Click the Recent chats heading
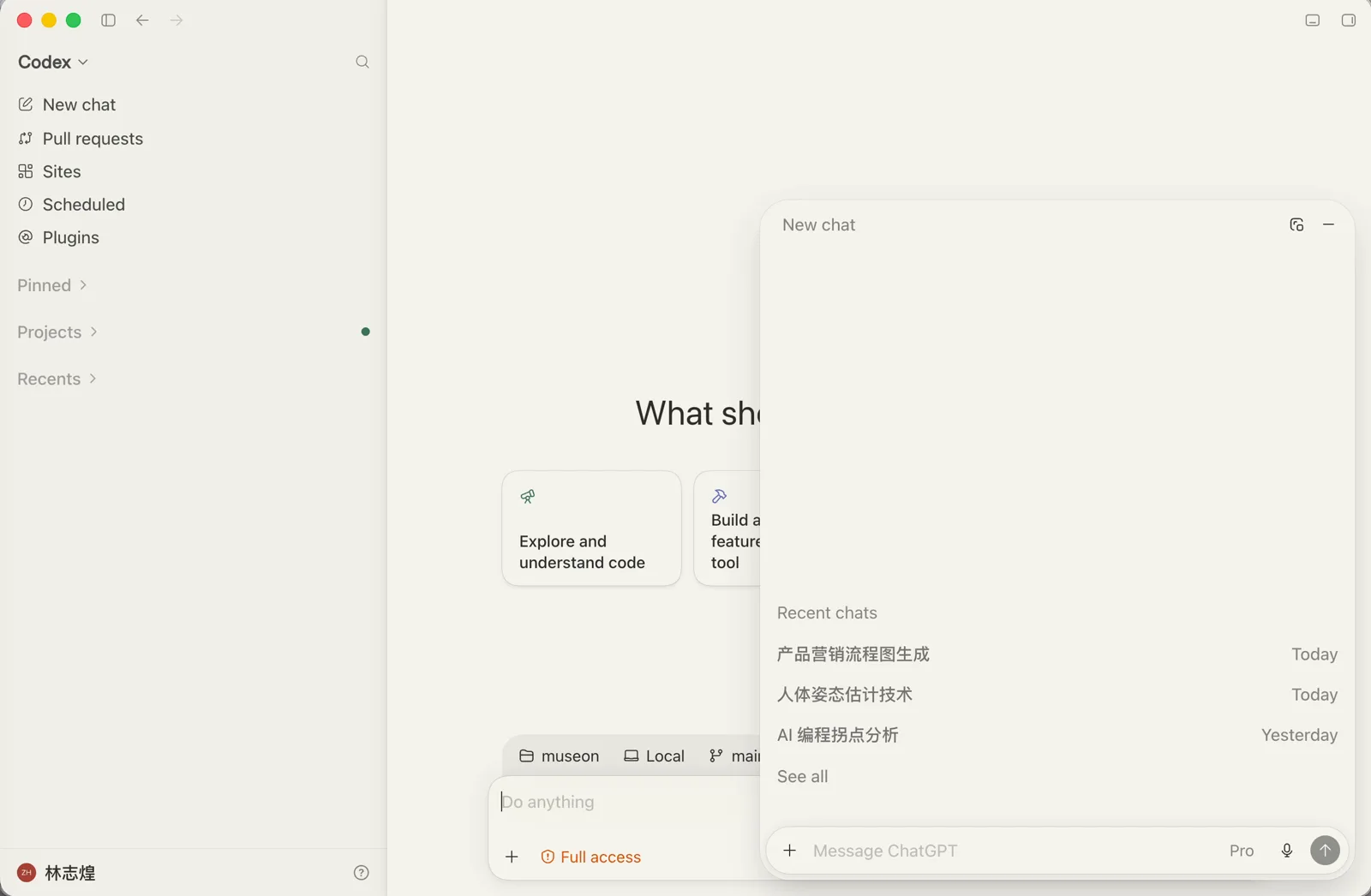This screenshot has height=896, width=1371. click(827, 613)
